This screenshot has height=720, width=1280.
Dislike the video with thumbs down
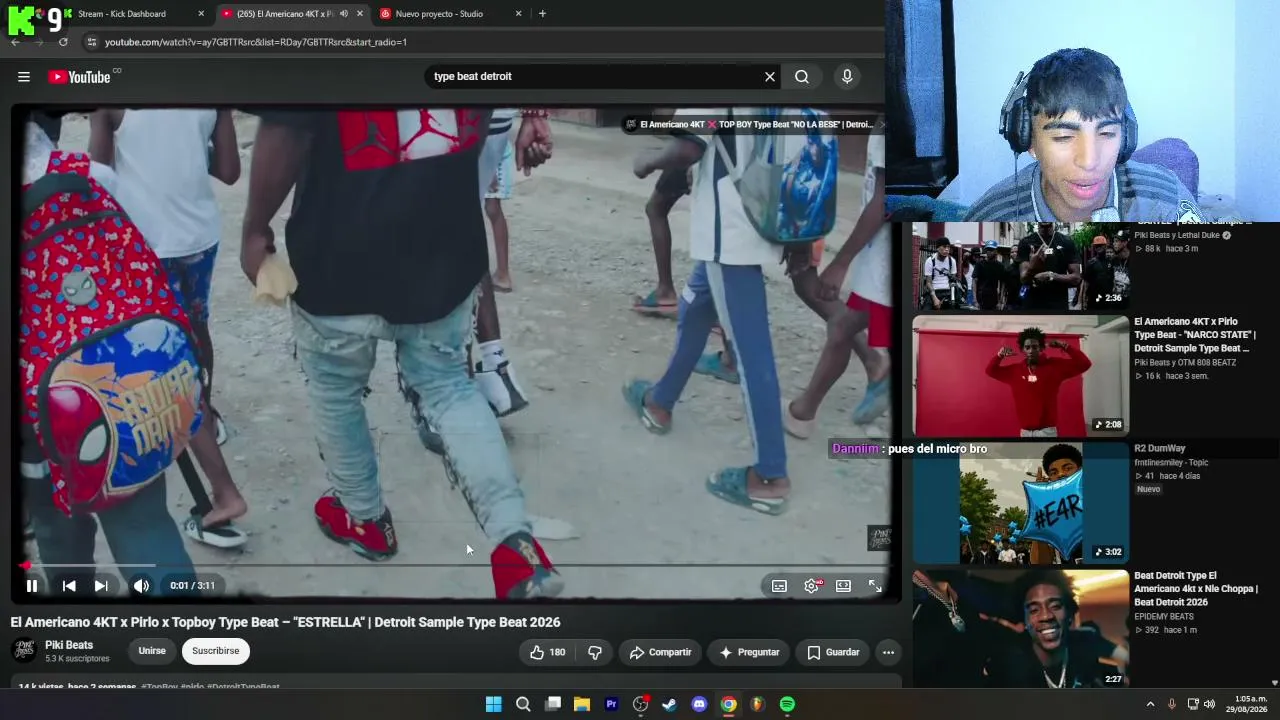pos(595,652)
